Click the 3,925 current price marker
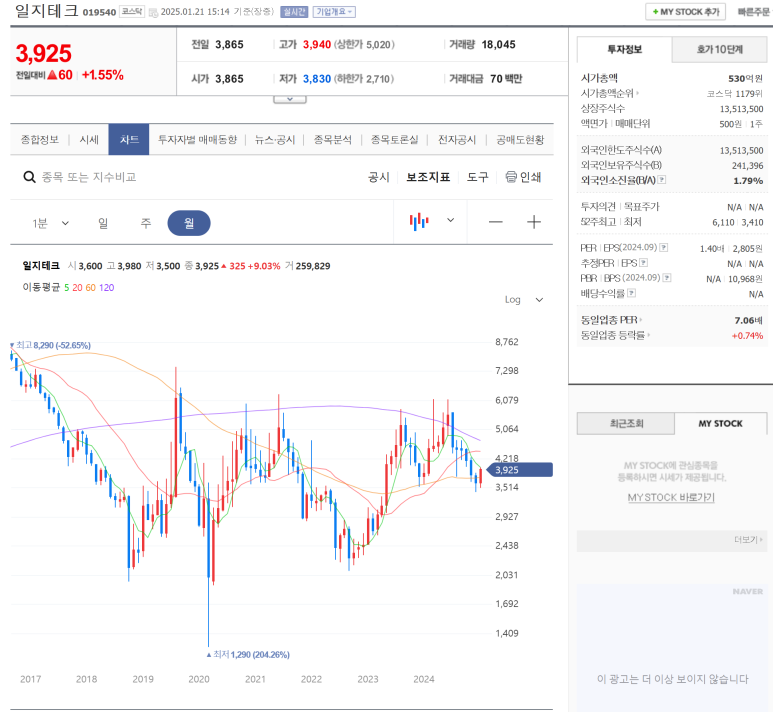The height and width of the screenshot is (712, 773). click(520, 470)
